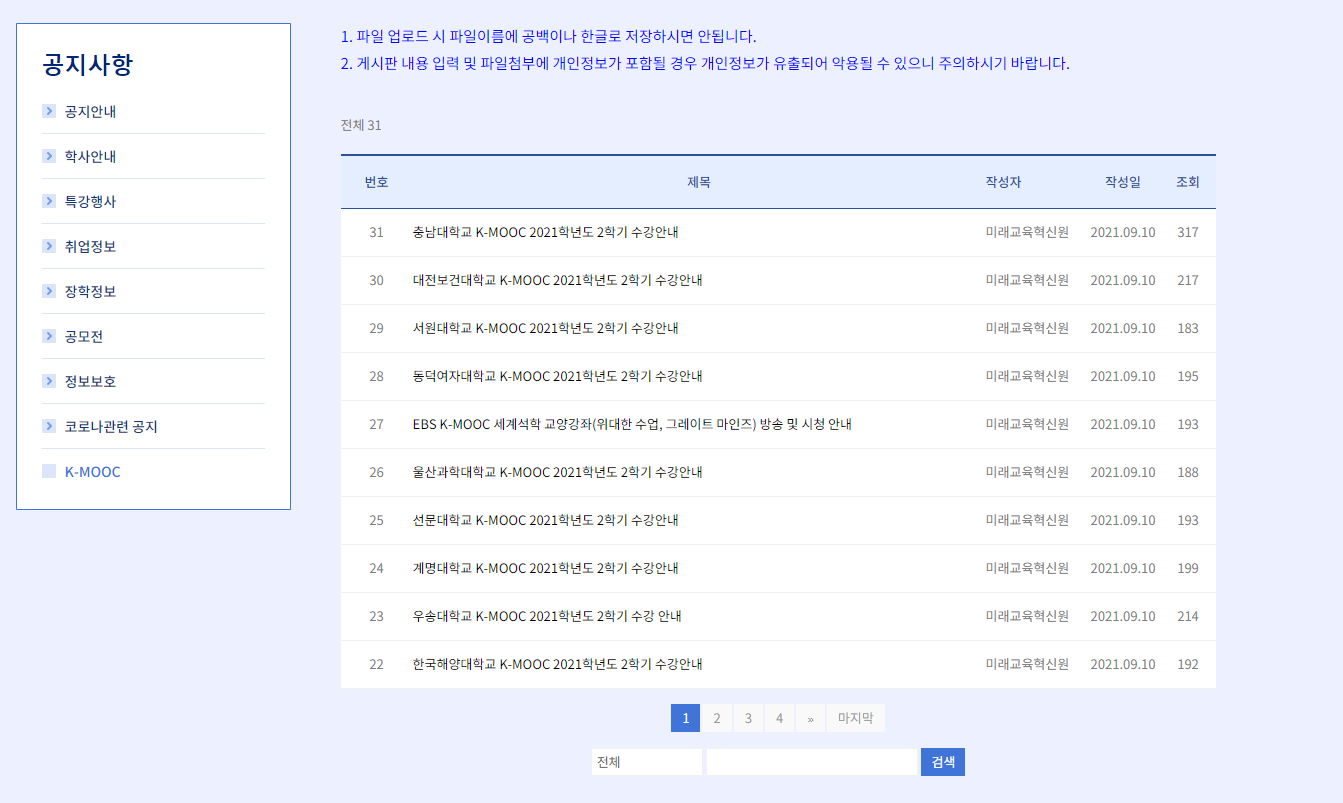Click the 작성자 column header

click(1003, 182)
